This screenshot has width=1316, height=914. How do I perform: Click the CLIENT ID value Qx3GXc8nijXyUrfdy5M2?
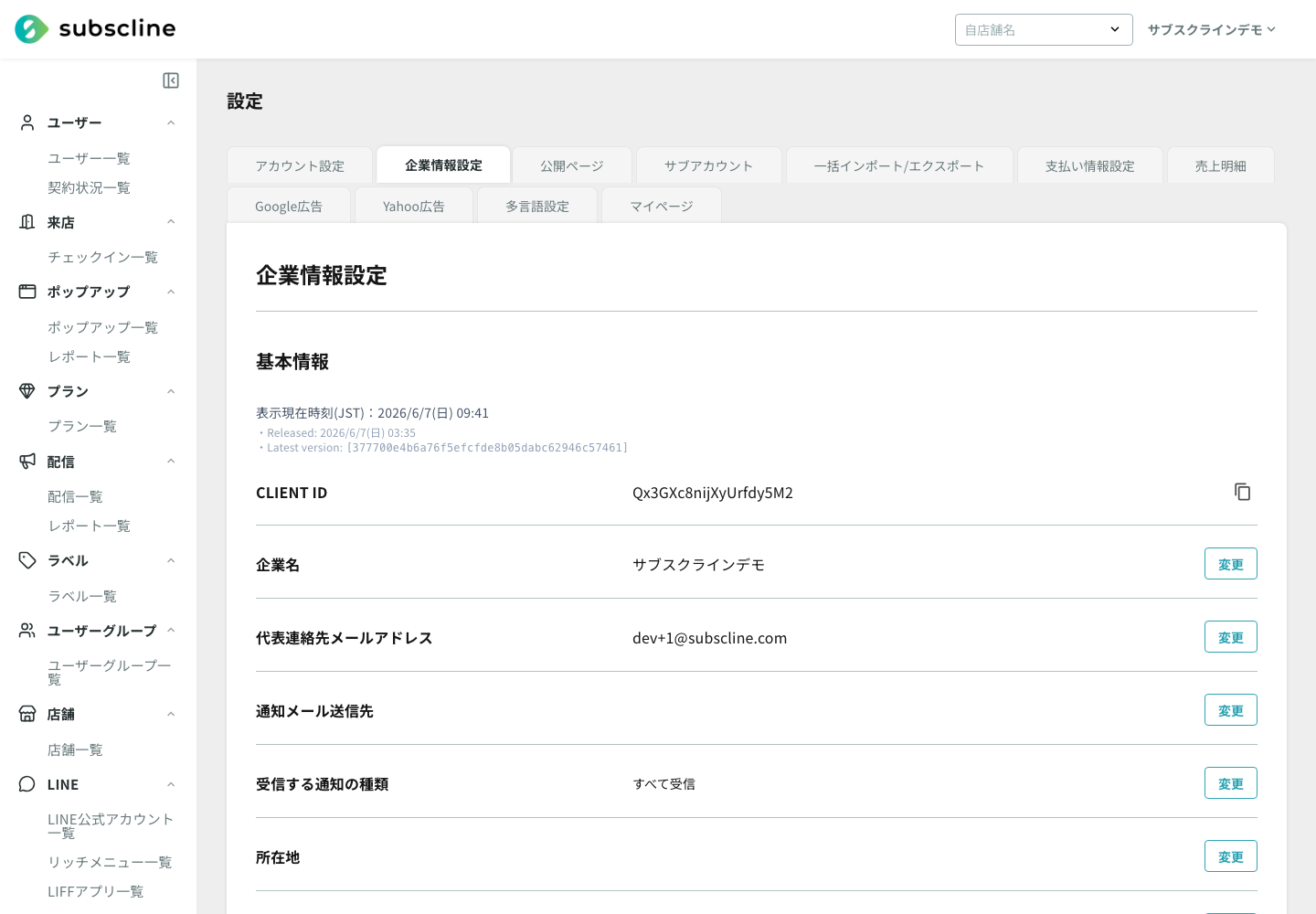(x=713, y=493)
